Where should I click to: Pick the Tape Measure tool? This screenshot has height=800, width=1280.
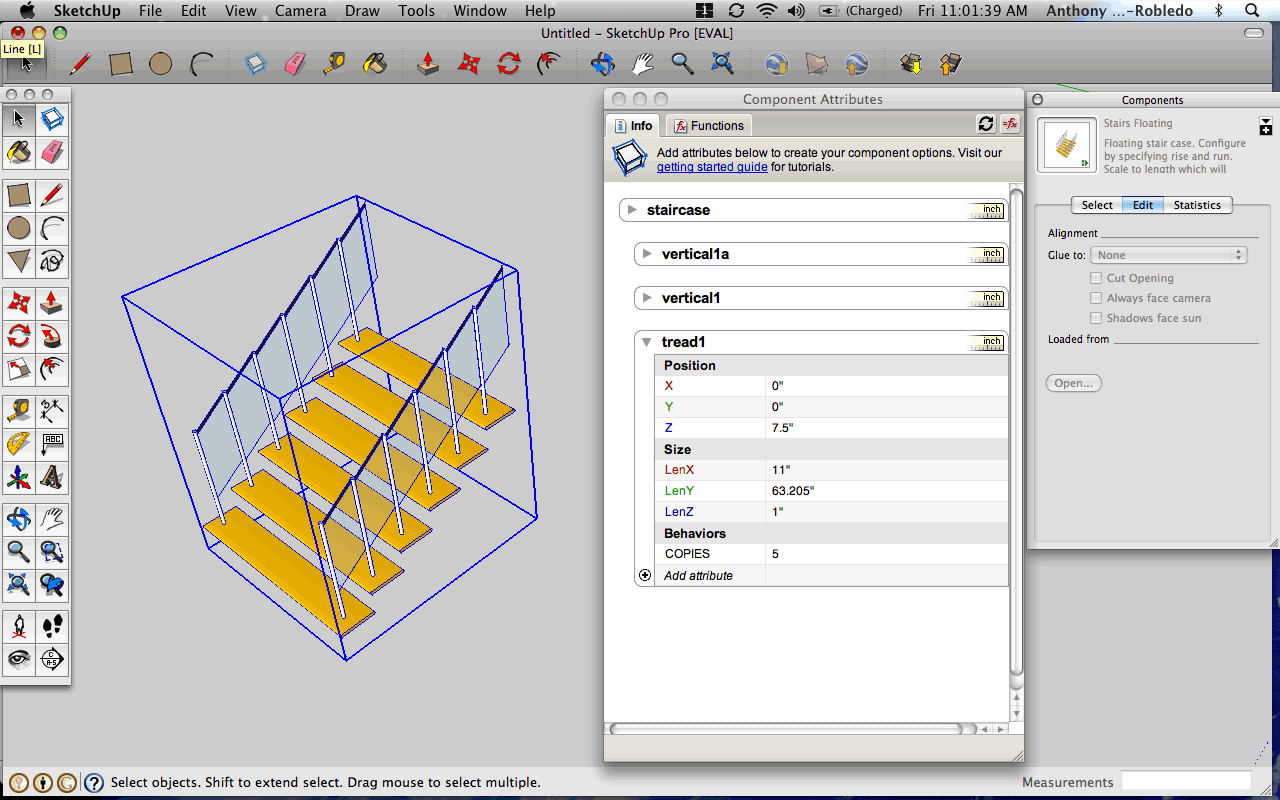[18, 410]
